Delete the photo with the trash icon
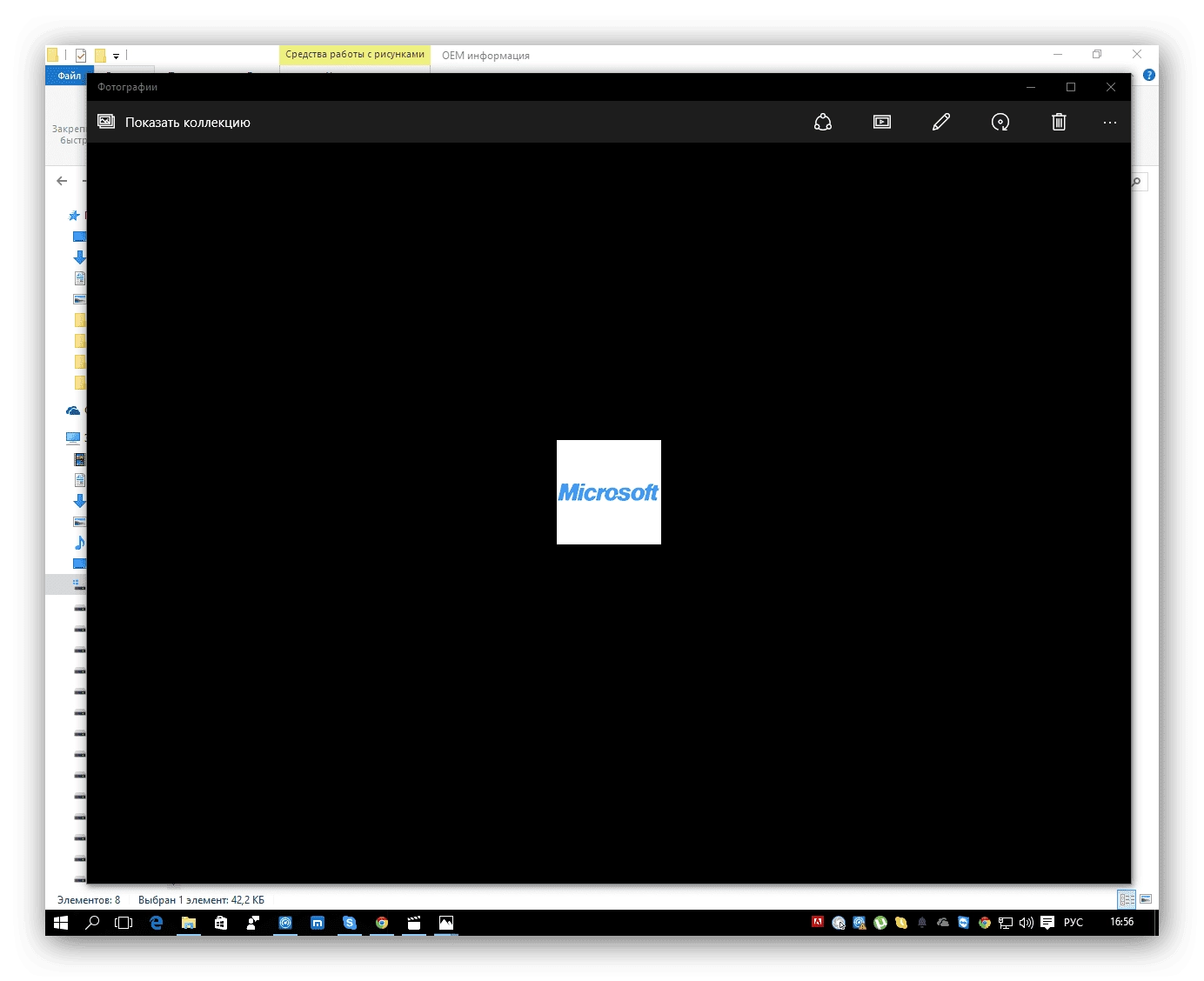Viewport: 1204px width, 981px height. [1059, 123]
